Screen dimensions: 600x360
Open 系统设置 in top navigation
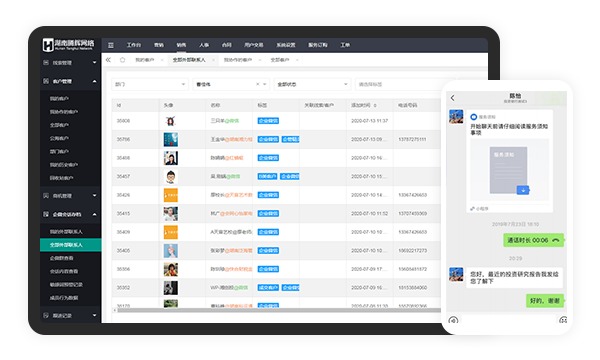[286, 45]
